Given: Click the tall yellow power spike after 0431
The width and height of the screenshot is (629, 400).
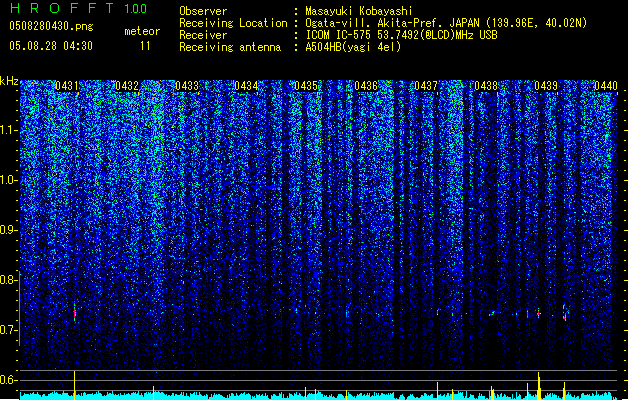Looking at the screenshot, I should (75, 386).
